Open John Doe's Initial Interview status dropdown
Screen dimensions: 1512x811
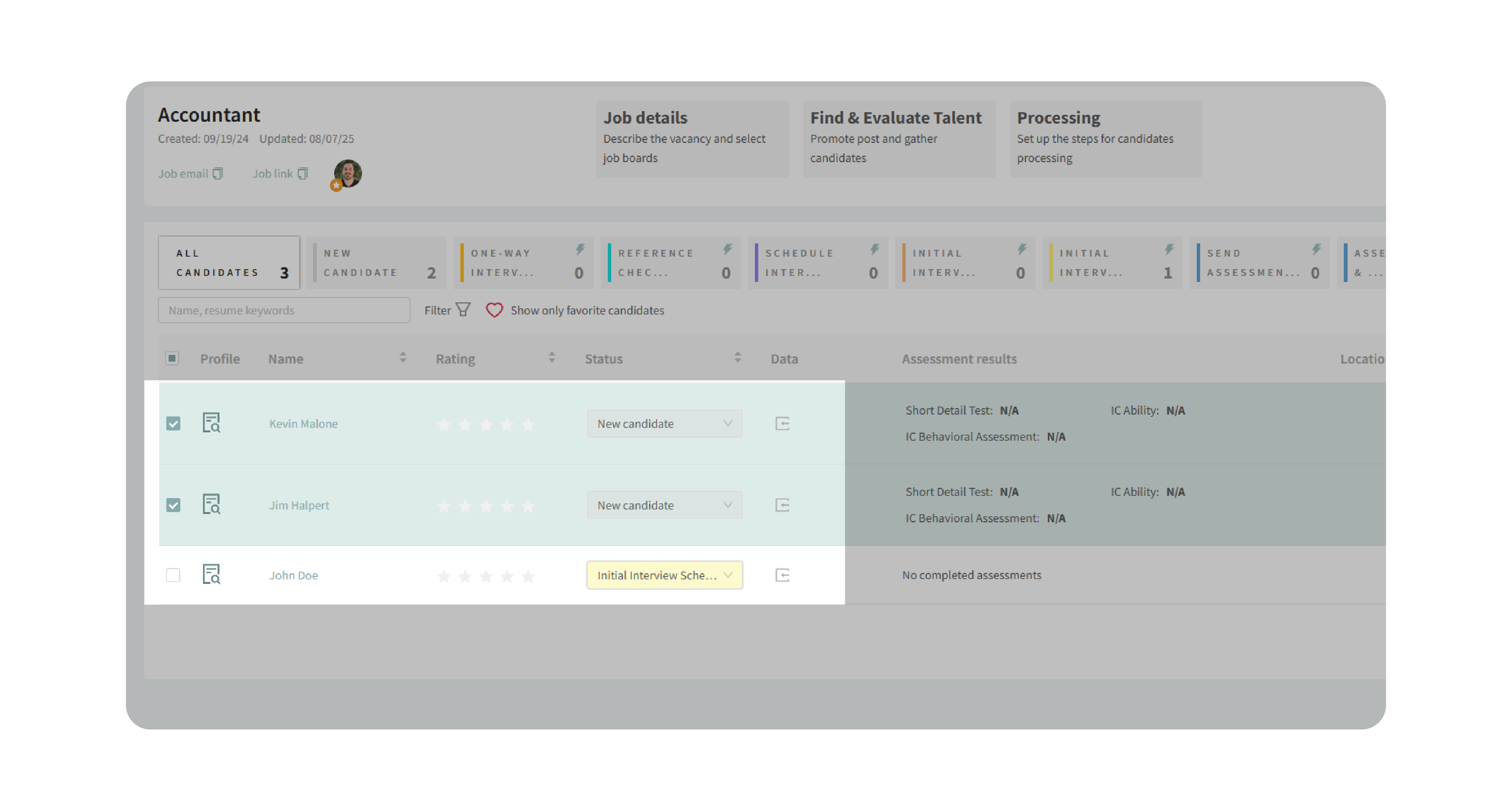664,575
